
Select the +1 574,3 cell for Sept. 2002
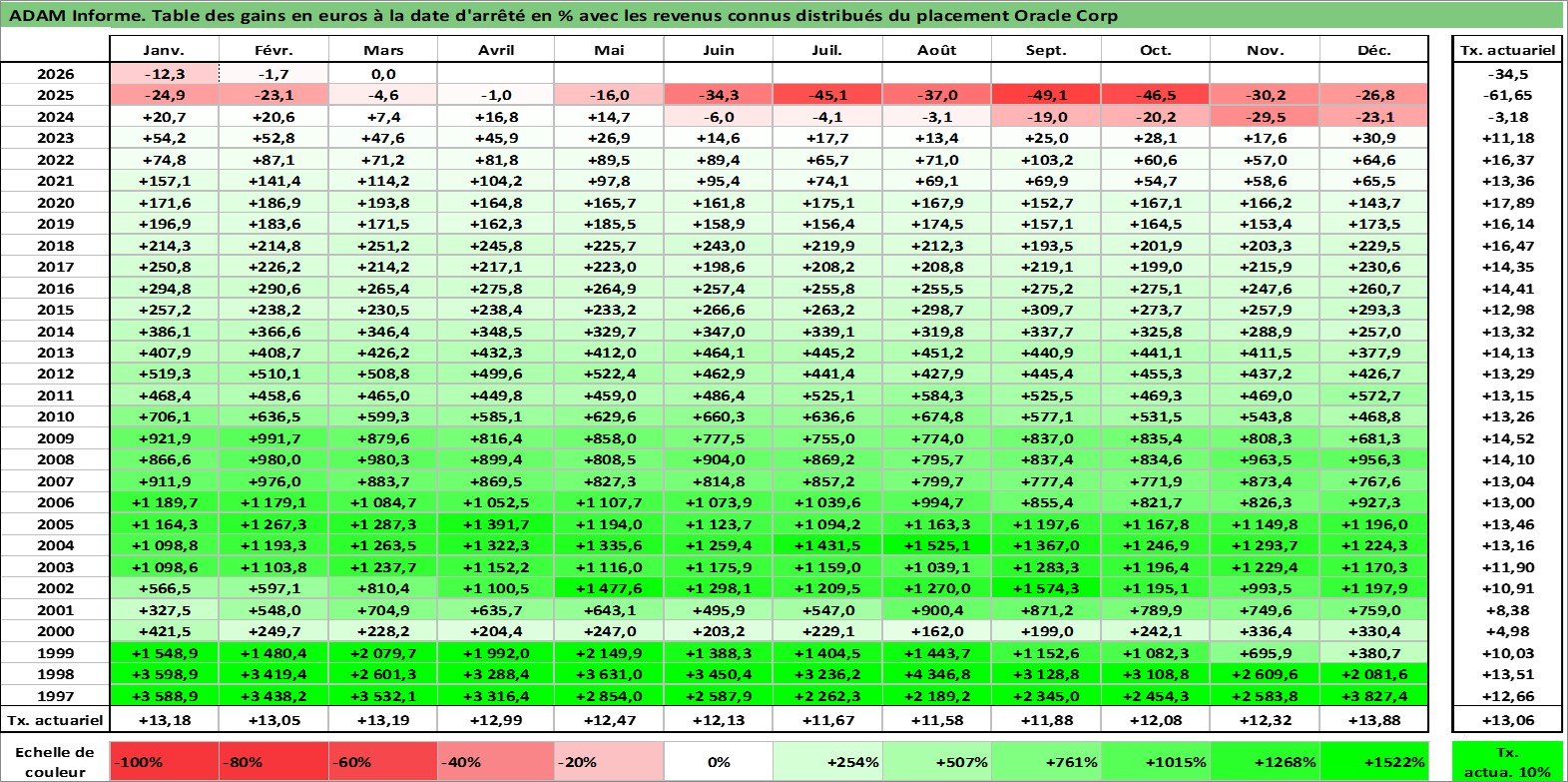pos(1046,588)
